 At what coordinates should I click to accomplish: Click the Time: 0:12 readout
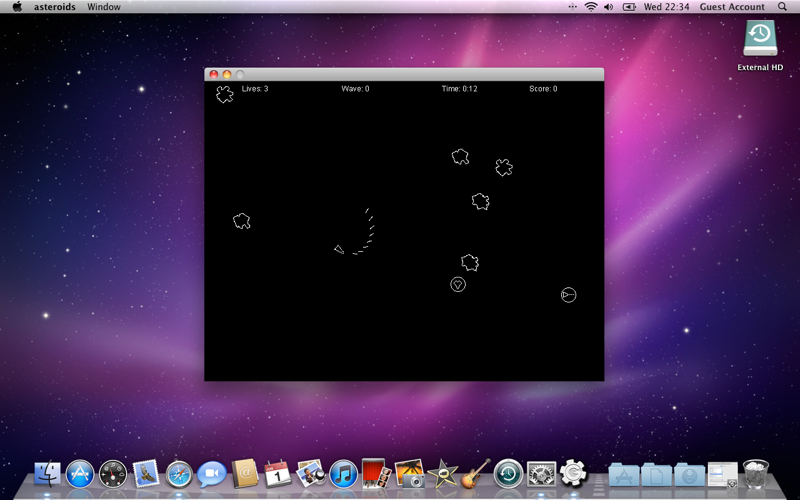459,89
